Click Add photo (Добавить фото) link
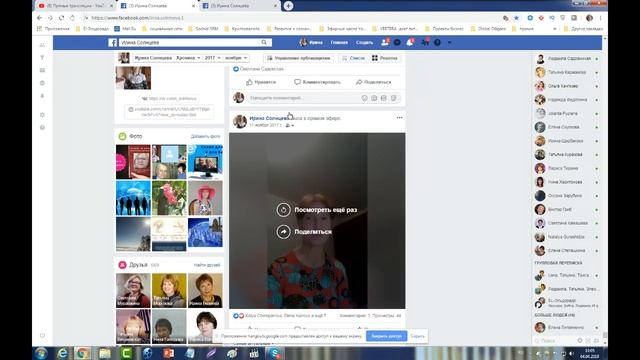 coord(205,136)
